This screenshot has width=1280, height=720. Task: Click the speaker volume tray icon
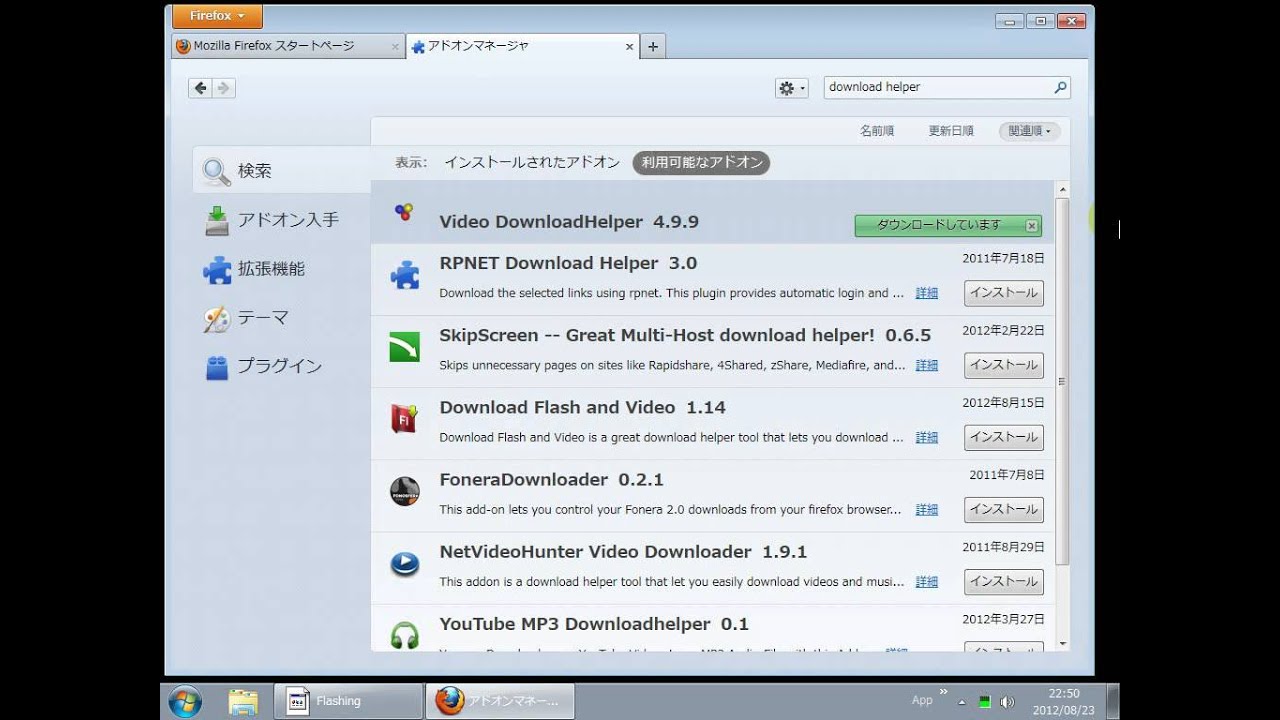click(x=1007, y=702)
